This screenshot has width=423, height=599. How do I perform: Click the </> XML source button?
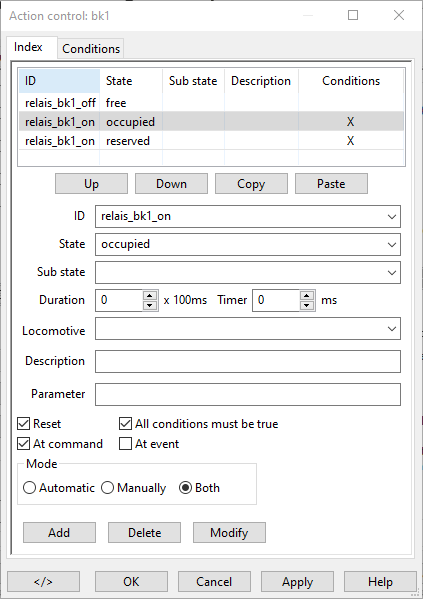click(44, 581)
